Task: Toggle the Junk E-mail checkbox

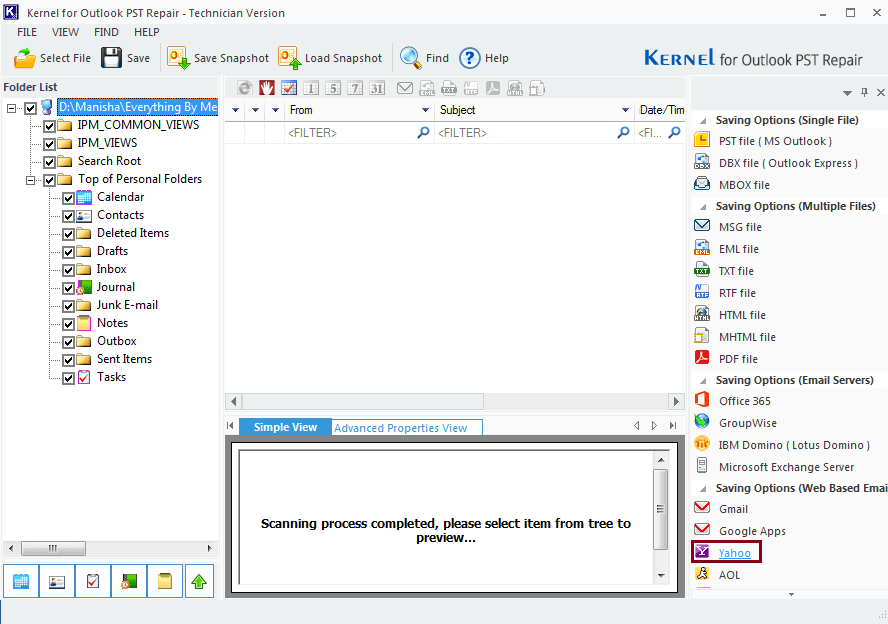Action: 69,306
